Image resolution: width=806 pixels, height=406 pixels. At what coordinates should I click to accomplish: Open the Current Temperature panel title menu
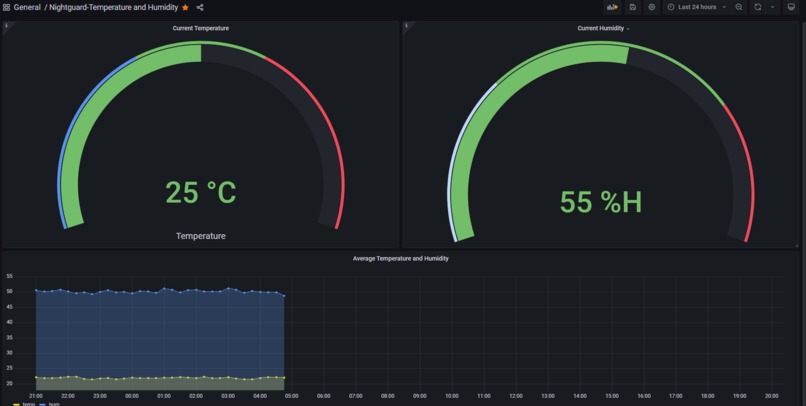tap(200, 28)
